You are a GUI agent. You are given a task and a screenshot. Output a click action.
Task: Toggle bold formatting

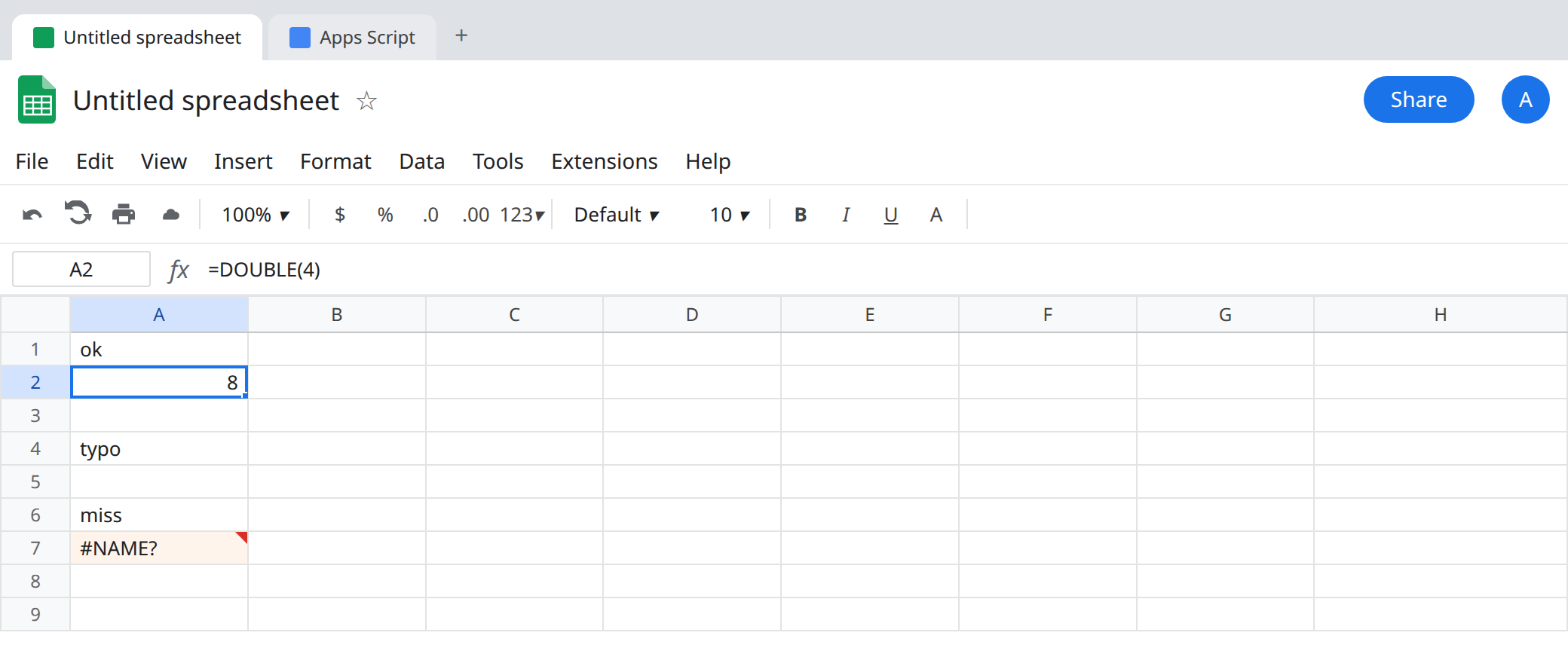[x=801, y=215]
